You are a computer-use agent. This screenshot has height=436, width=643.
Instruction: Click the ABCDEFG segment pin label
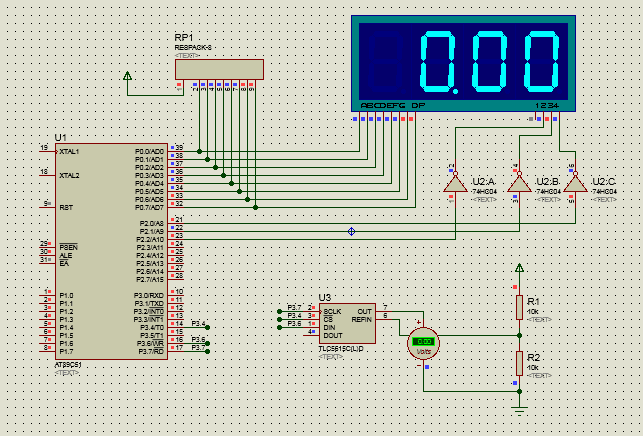pyautogui.click(x=383, y=105)
